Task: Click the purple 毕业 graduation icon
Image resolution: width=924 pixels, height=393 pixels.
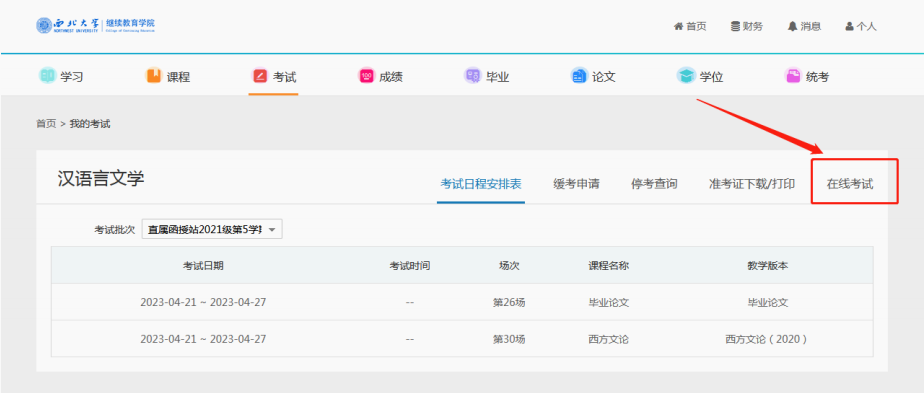Action: [x=472, y=76]
